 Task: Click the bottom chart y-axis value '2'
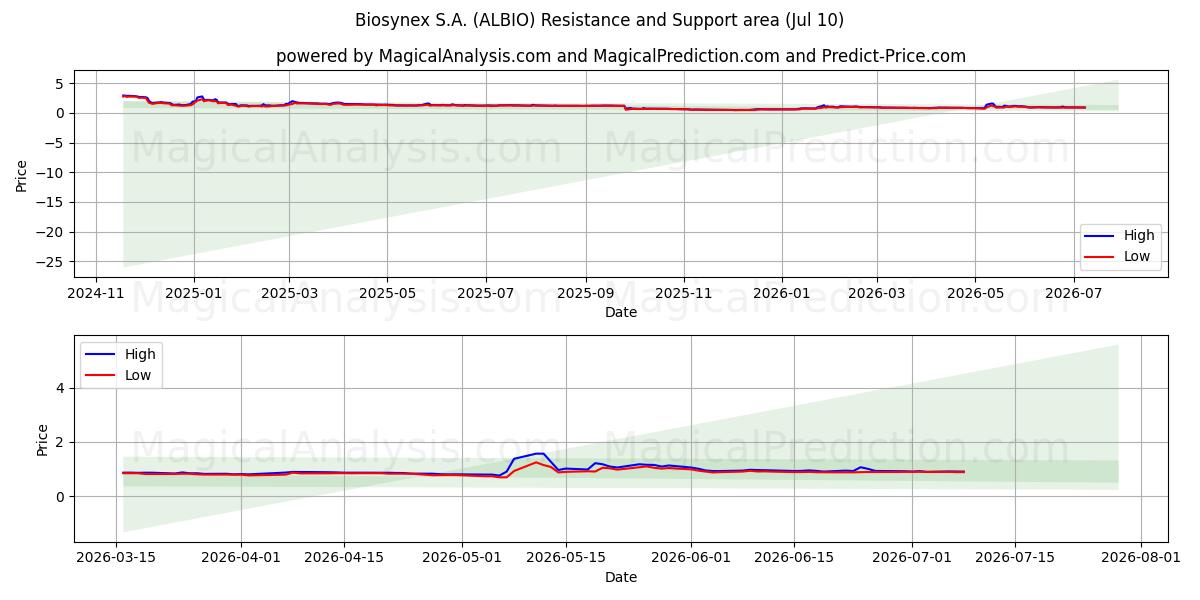tap(62, 442)
